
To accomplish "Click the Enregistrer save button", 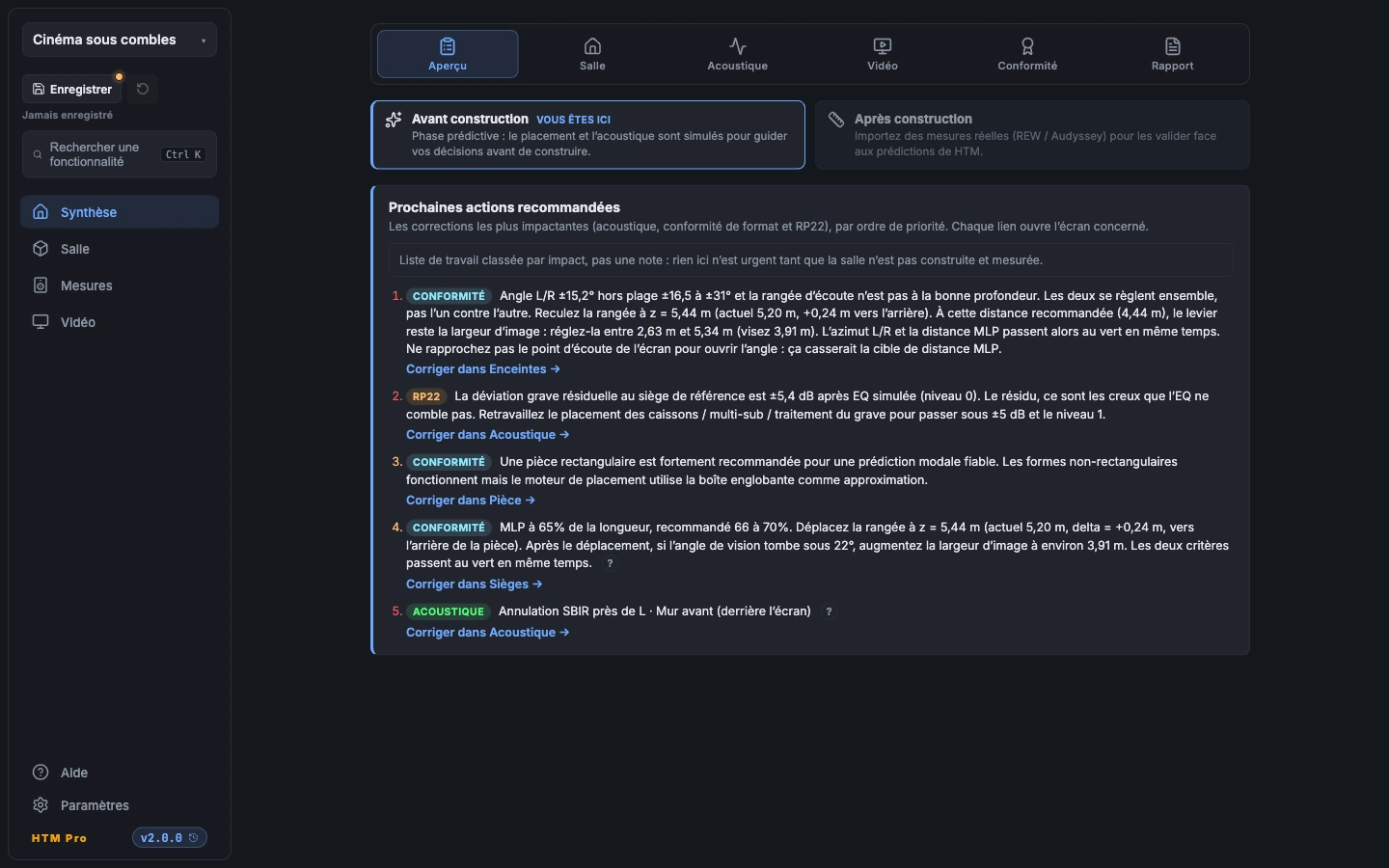I will (x=72, y=89).
